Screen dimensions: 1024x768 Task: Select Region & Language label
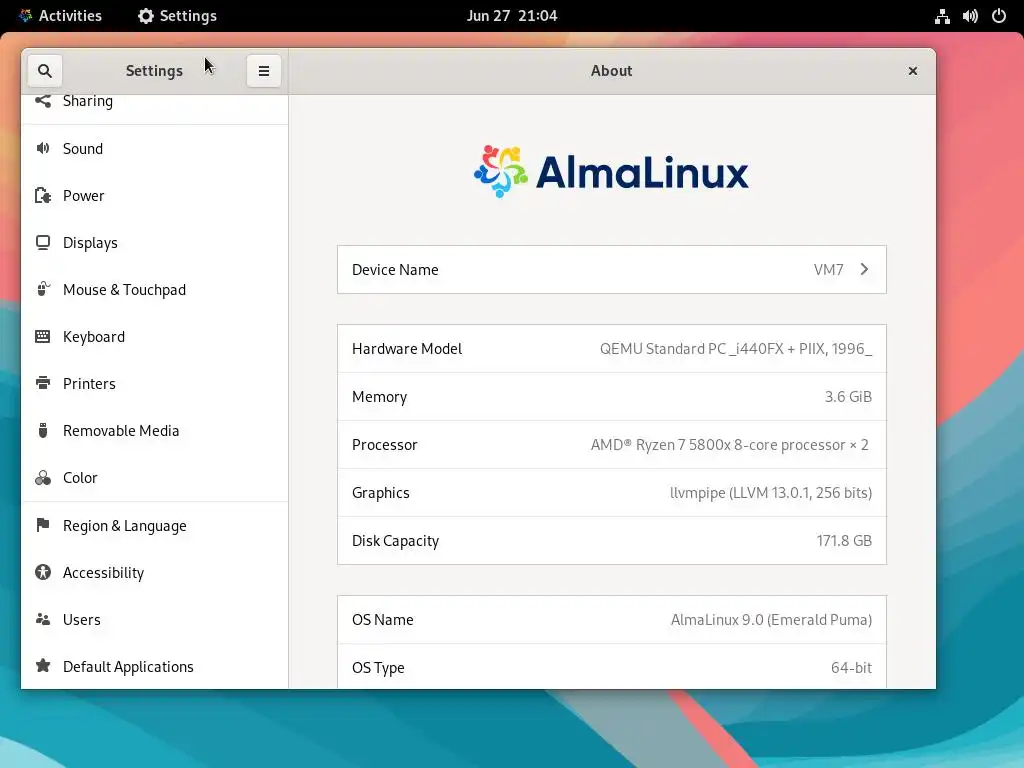point(125,526)
